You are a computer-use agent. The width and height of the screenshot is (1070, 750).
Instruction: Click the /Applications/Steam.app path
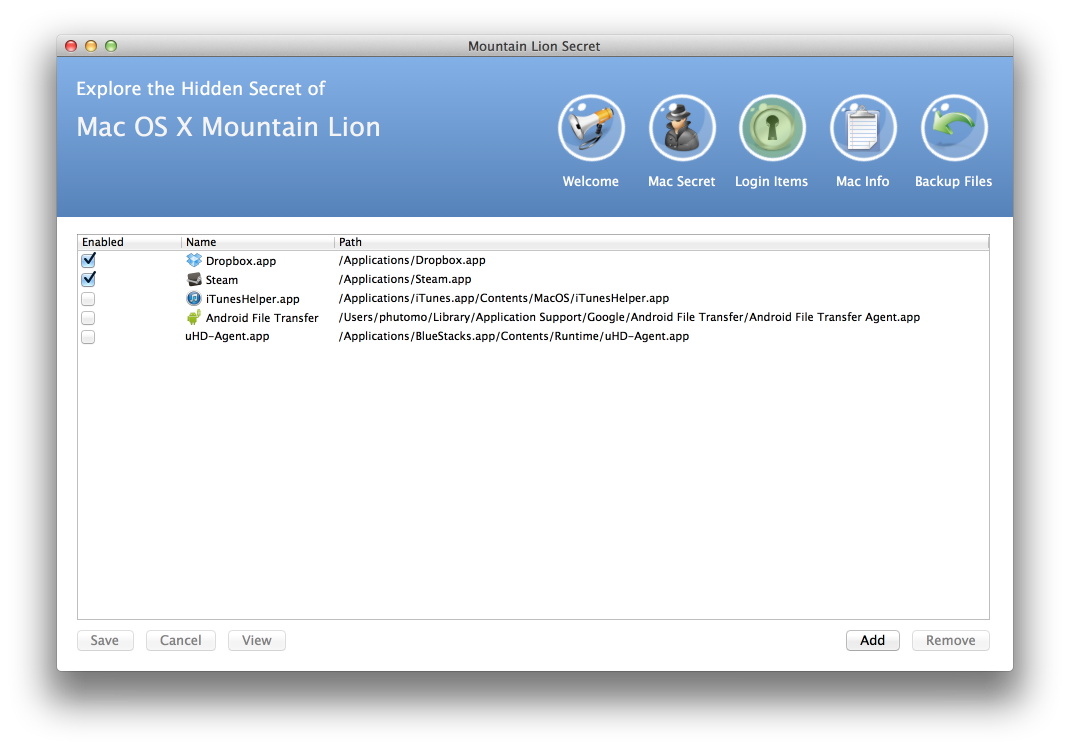[405, 279]
